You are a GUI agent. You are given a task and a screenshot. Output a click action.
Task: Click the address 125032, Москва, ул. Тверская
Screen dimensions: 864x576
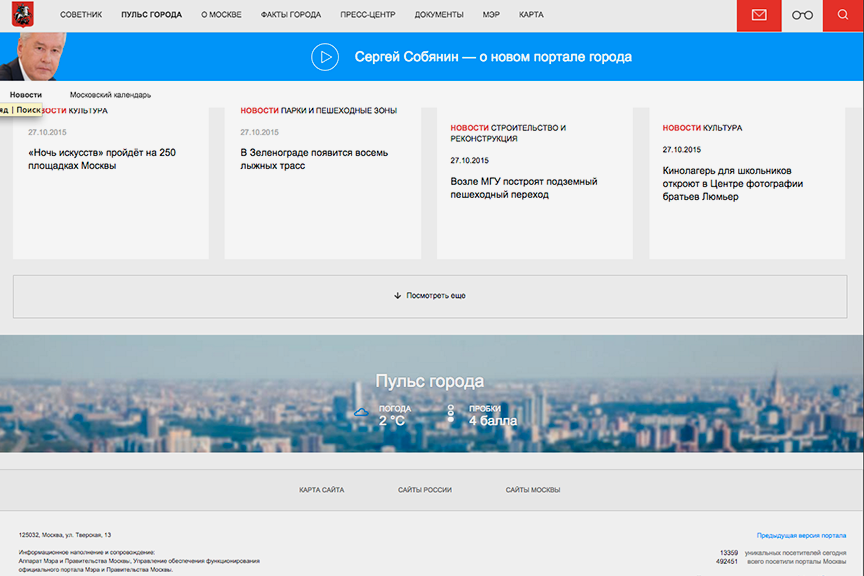coord(65,535)
